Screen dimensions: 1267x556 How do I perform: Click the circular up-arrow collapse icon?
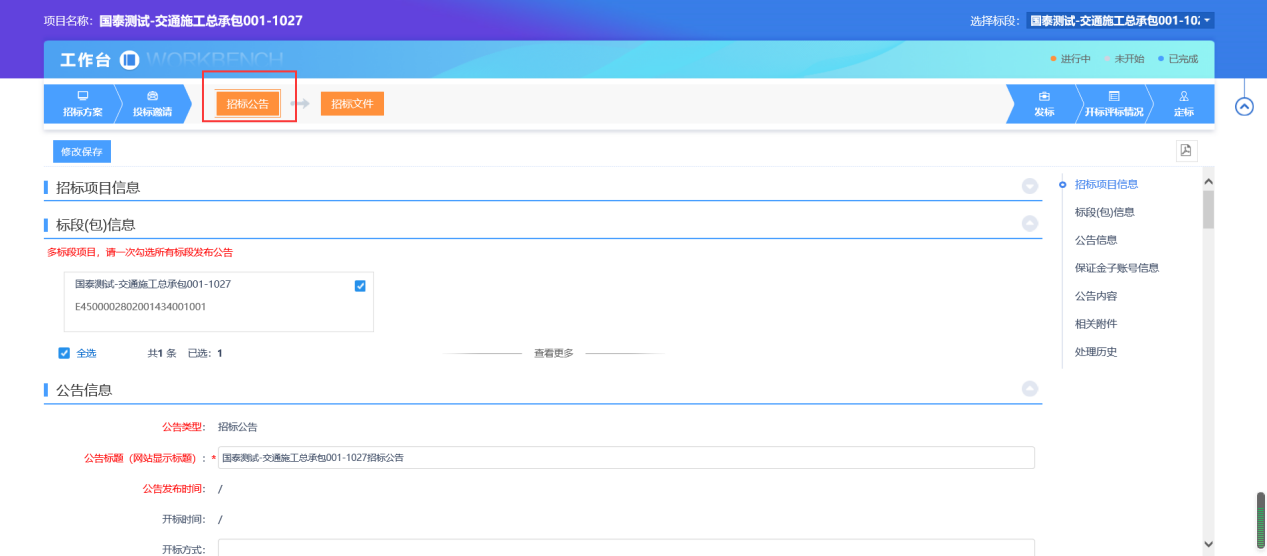tap(1244, 106)
